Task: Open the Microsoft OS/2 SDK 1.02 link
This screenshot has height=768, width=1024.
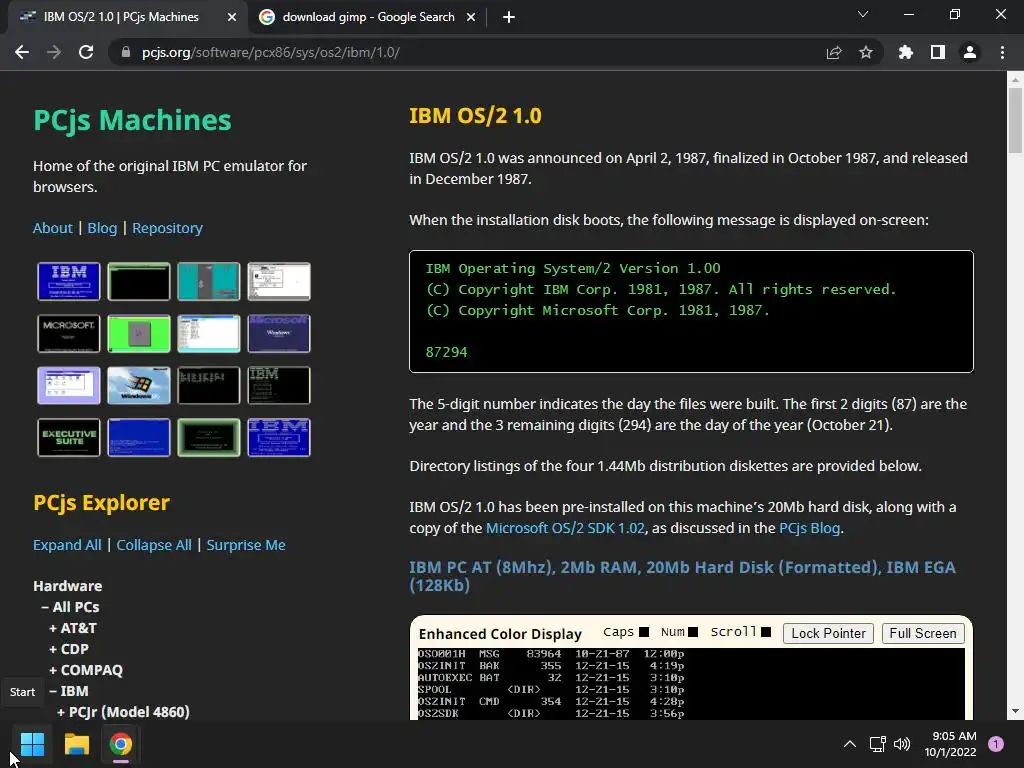Action: [565, 528]
